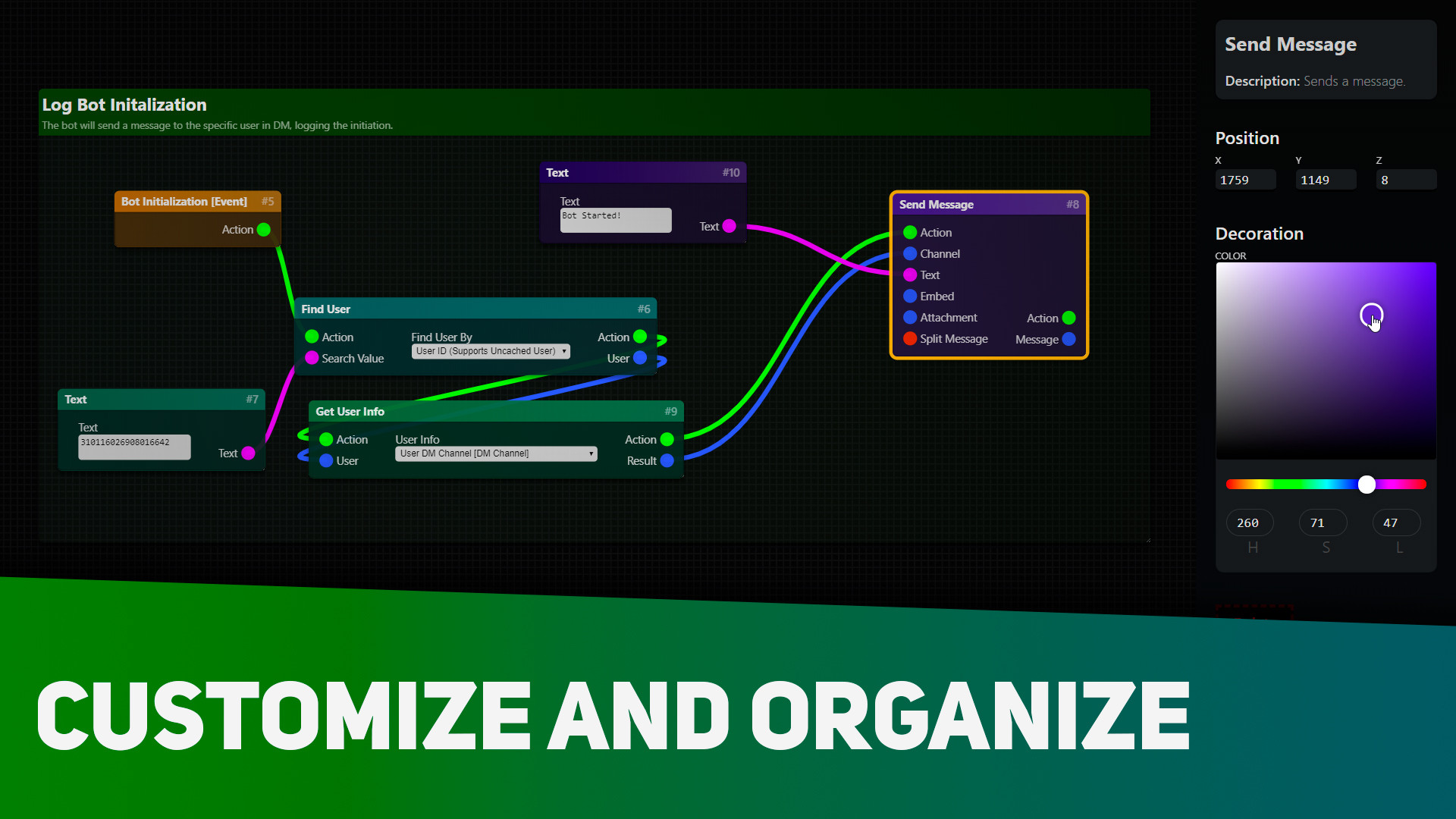The height and width of the screenshot is (819, 1456).
Task: Click the Get User Info node icon
Action: (x=350, y=411)
